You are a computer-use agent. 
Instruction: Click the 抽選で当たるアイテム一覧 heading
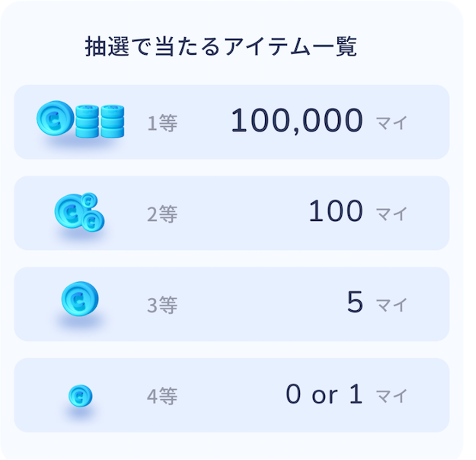click(x=221, y=46)
